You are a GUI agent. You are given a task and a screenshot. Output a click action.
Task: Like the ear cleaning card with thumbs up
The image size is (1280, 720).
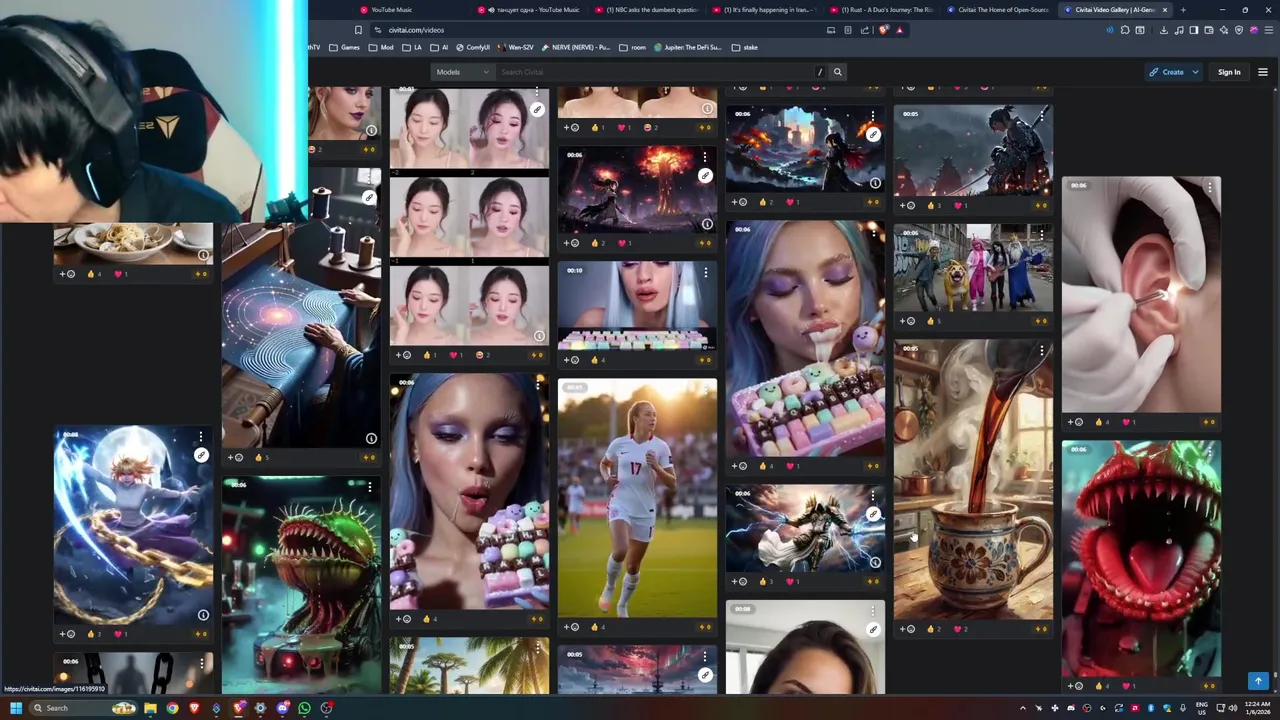point(1103,422)
